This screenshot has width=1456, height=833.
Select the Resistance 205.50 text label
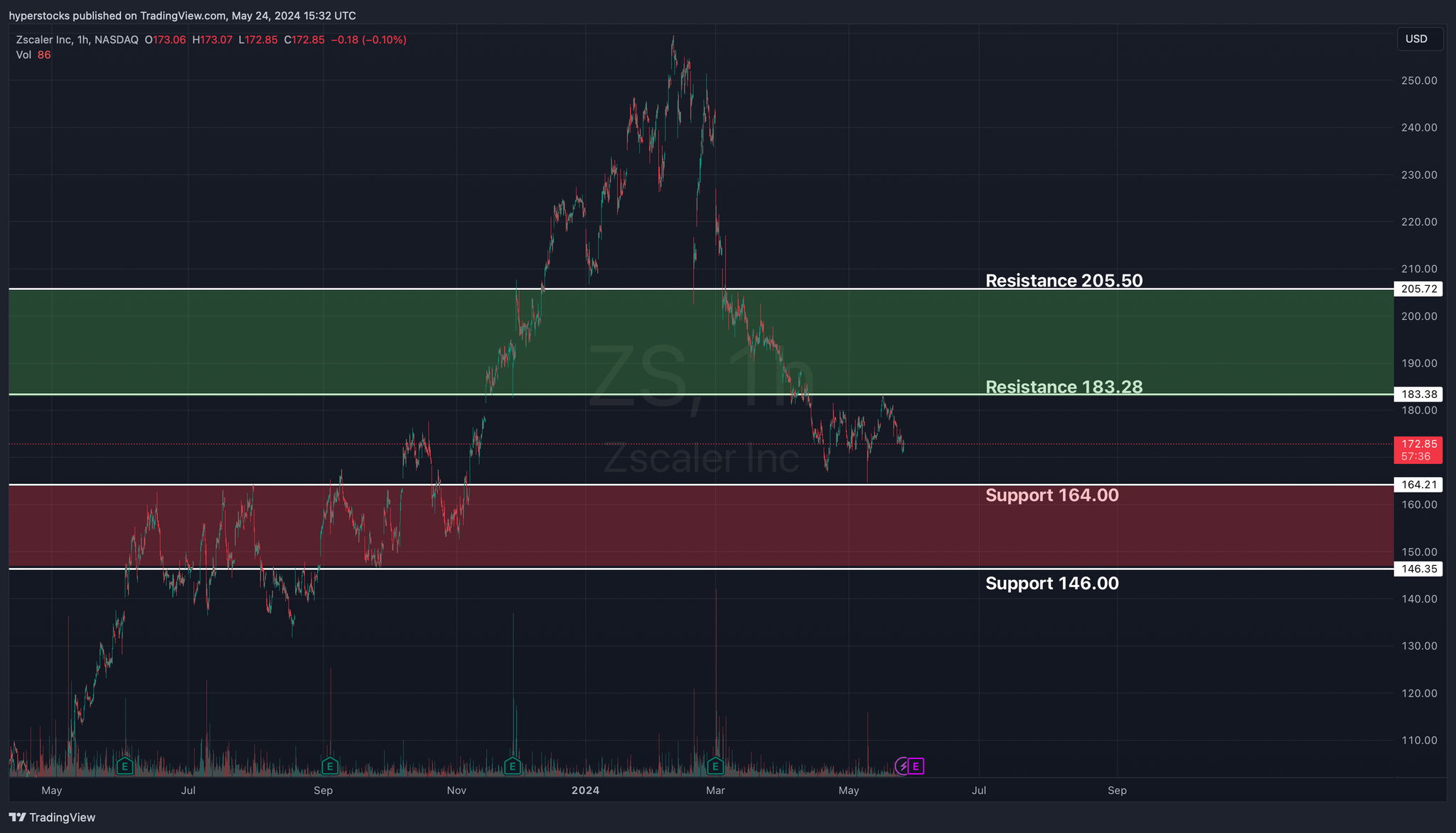[1064, 281]
